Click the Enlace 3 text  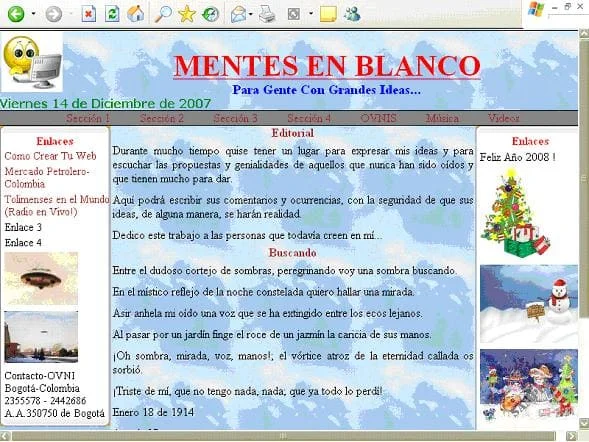click(x=23, y=227)
